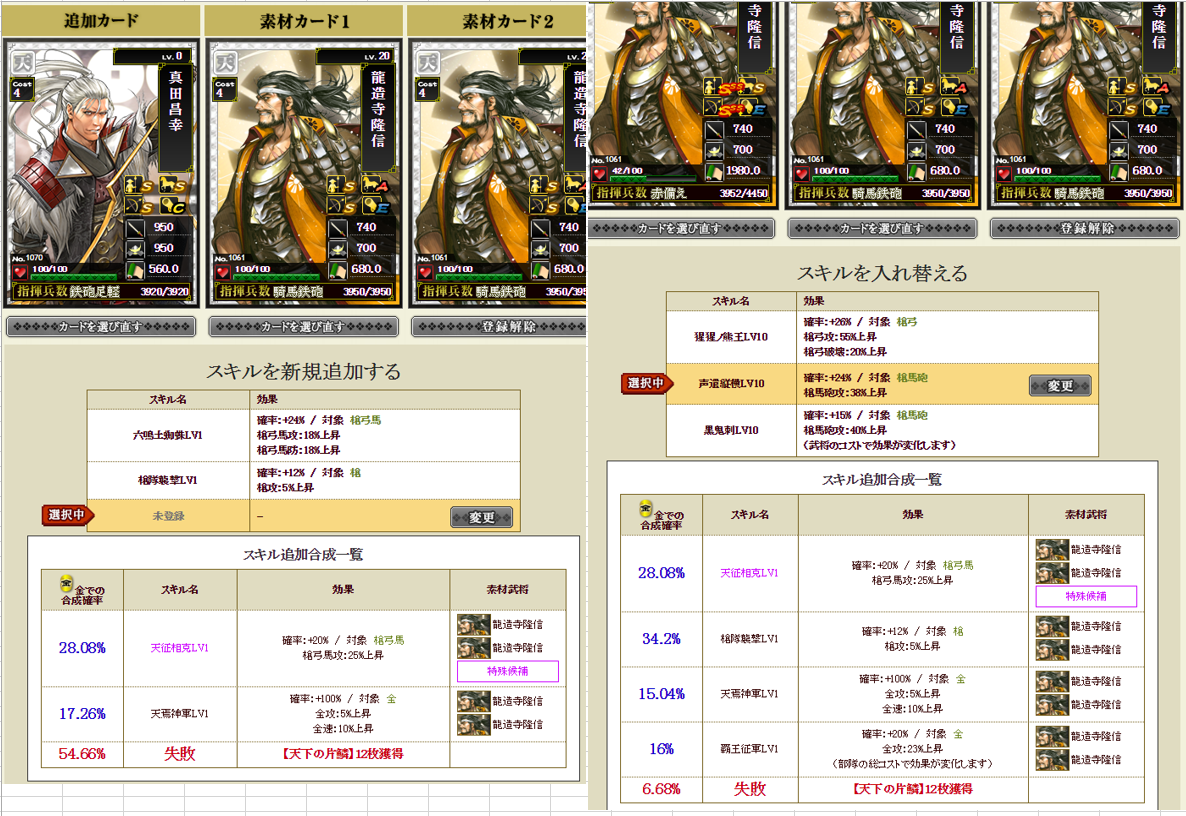Click the red 選択中 marker beside 声追縦横LV10
The image size is (1186, 816).
[x=647, y=383]
